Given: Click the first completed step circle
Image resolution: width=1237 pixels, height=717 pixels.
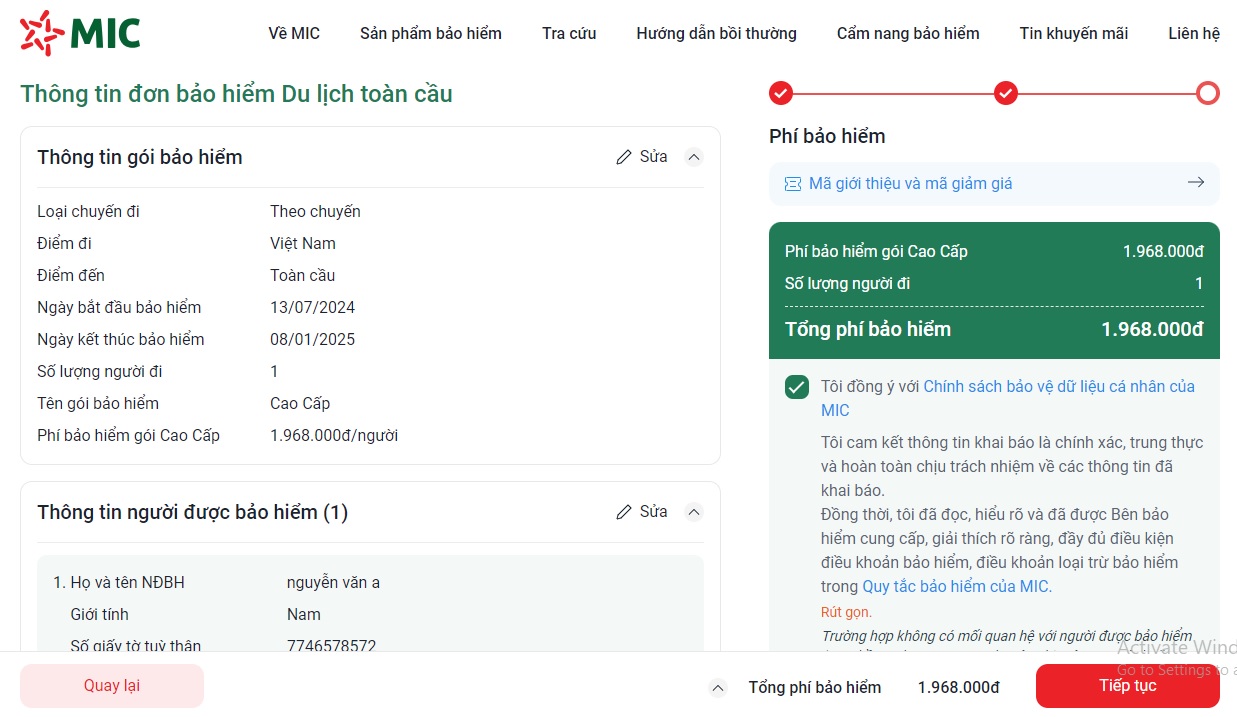Looking at the screenshot, I should (781, 93).
